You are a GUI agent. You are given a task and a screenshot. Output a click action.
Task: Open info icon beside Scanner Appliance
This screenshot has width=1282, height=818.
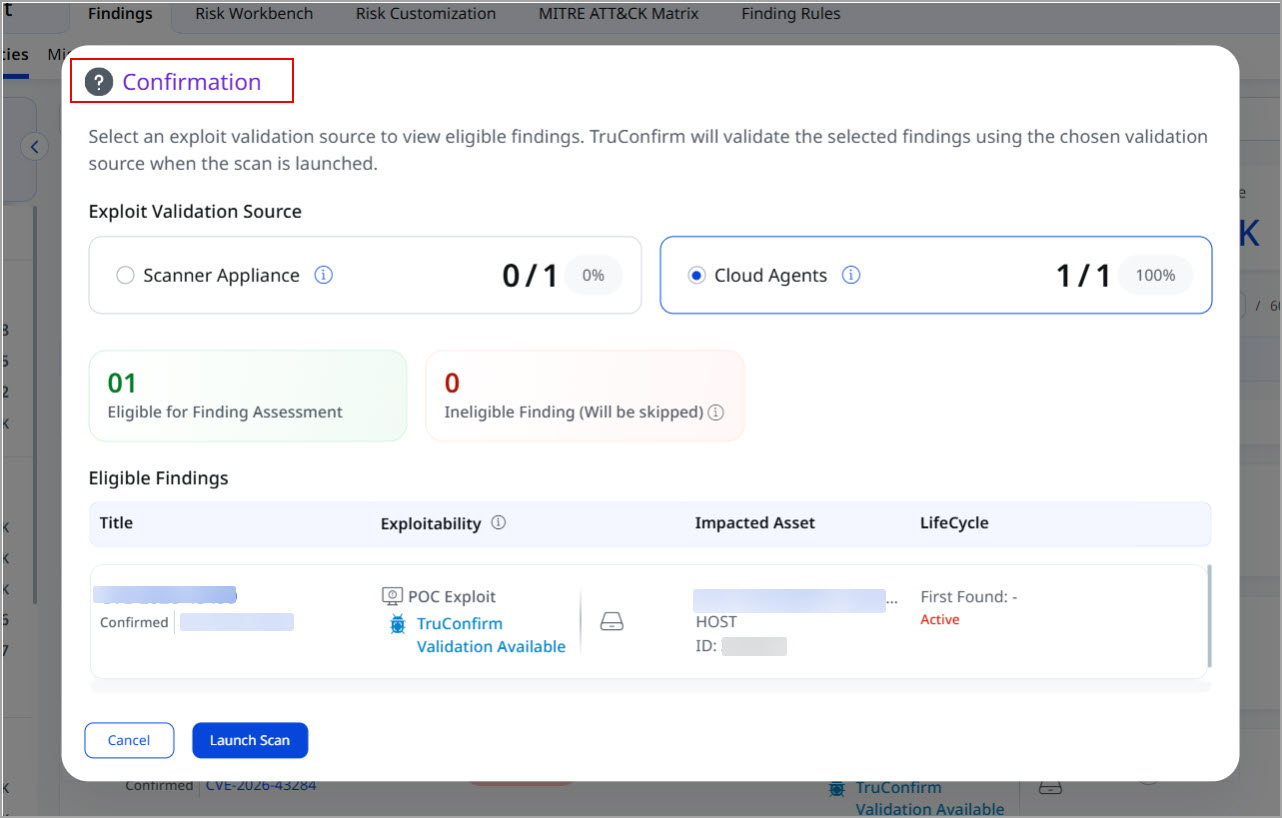click(x=323, y=275)
